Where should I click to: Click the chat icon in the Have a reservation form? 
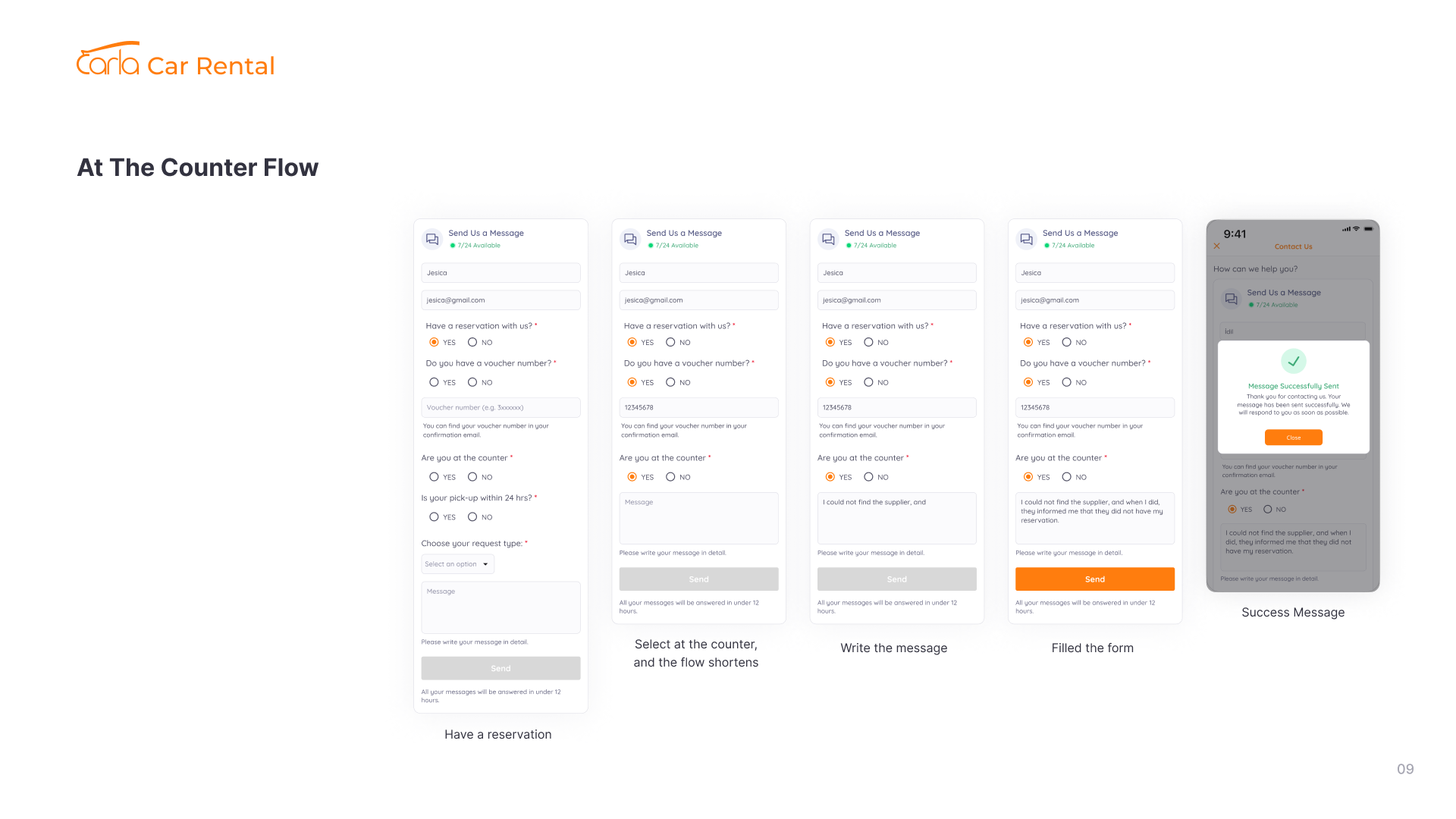[432, 240]
